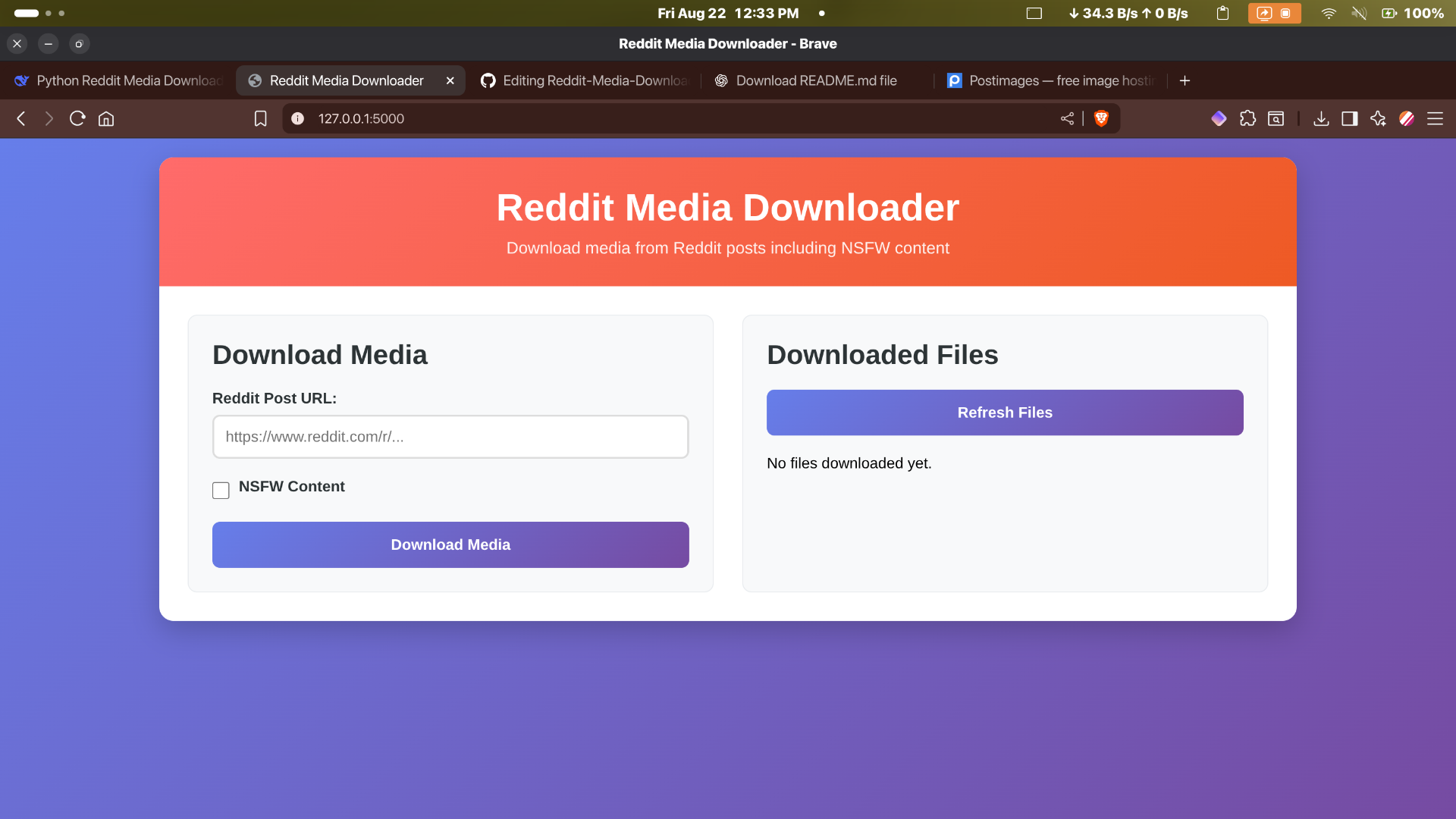Open clock showing Fri Aug 22 12:33 PM

pyautogui.click(x=728, y=13)
